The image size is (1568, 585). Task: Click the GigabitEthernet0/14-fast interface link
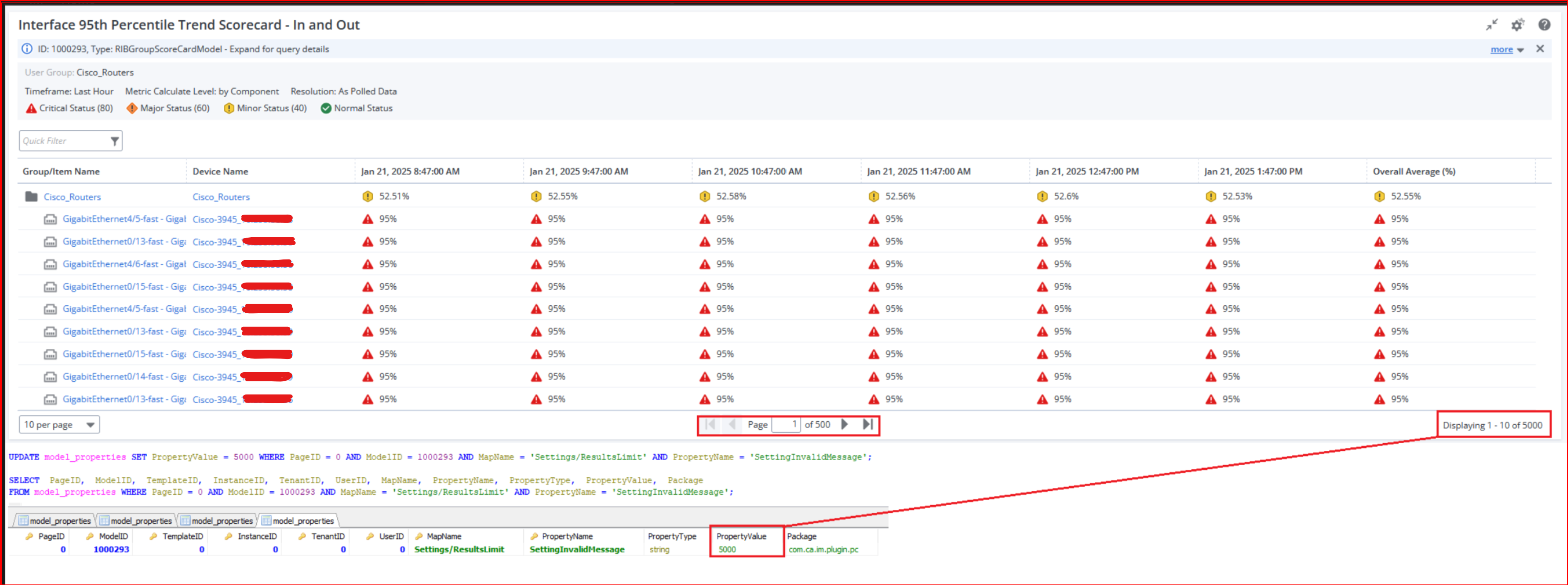coord(124,377)
